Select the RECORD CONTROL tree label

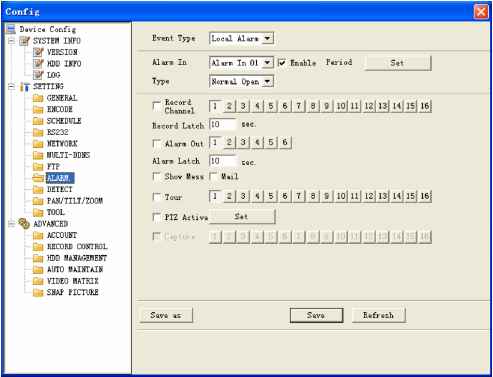tap(77, 247)
